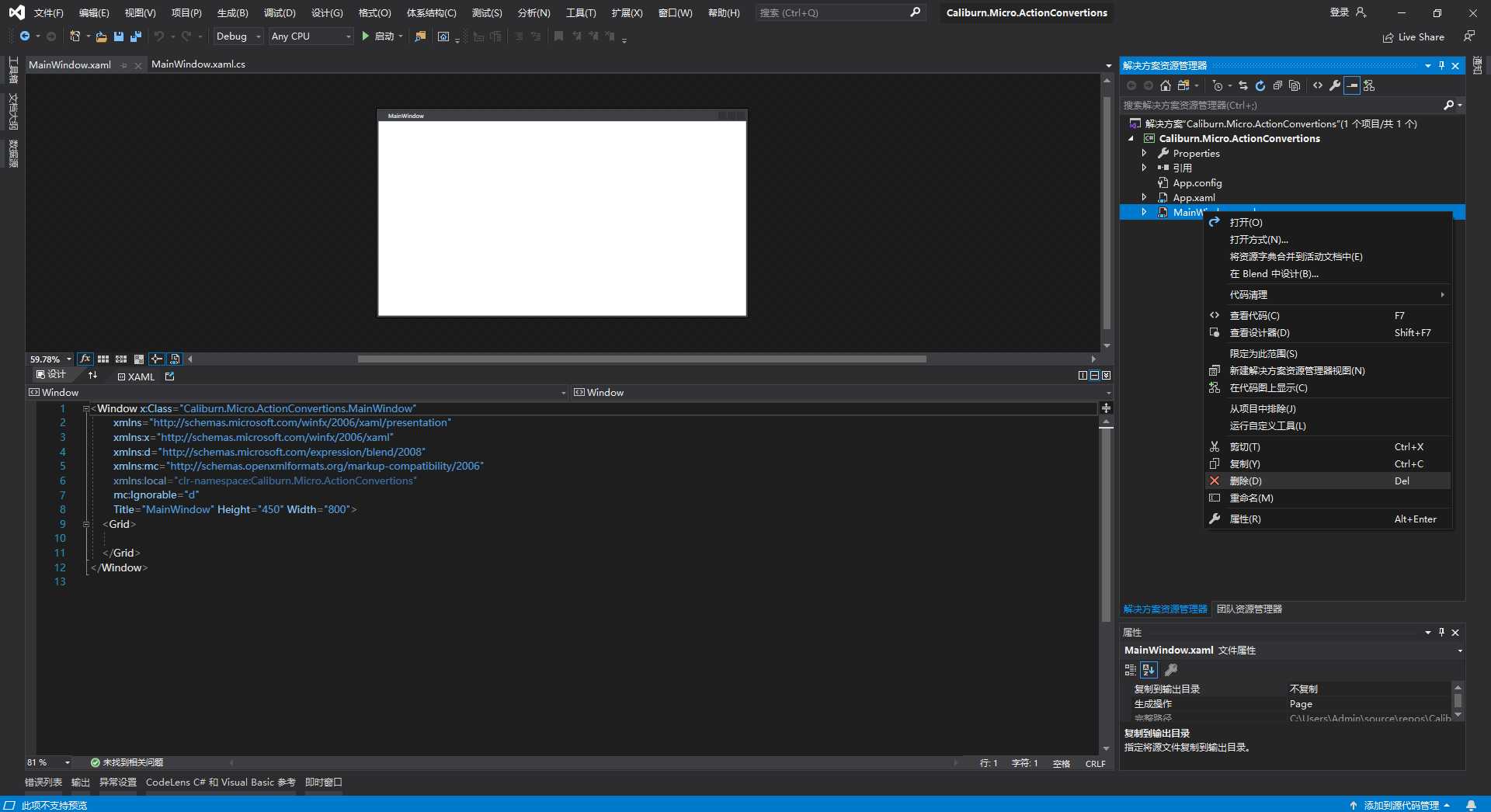The height and width of the screenshot is (812, 1491).
Task: Click the main search box (Ctrl+Q)
Action: 840,13
